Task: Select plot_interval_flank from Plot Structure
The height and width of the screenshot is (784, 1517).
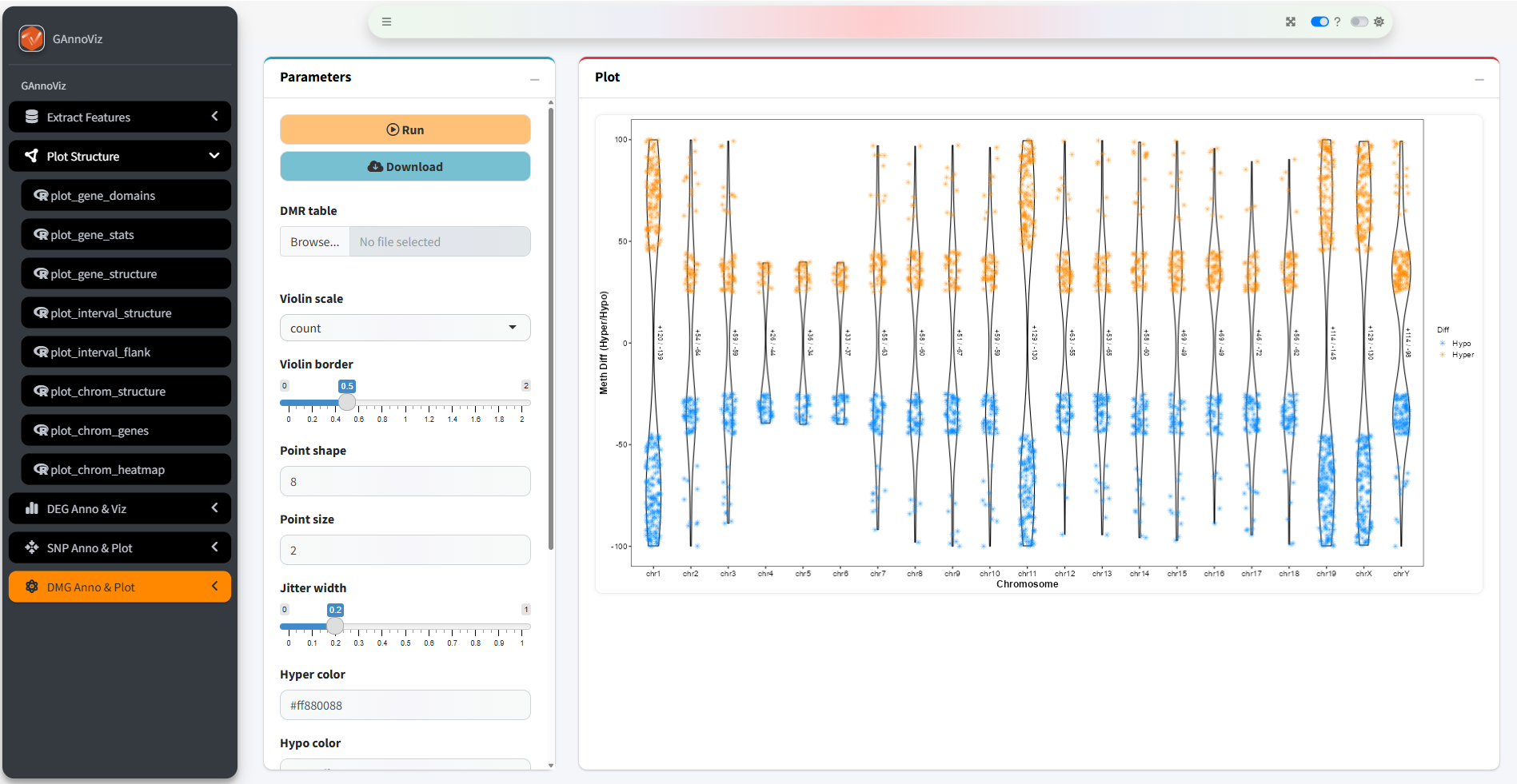Action: 126,352
